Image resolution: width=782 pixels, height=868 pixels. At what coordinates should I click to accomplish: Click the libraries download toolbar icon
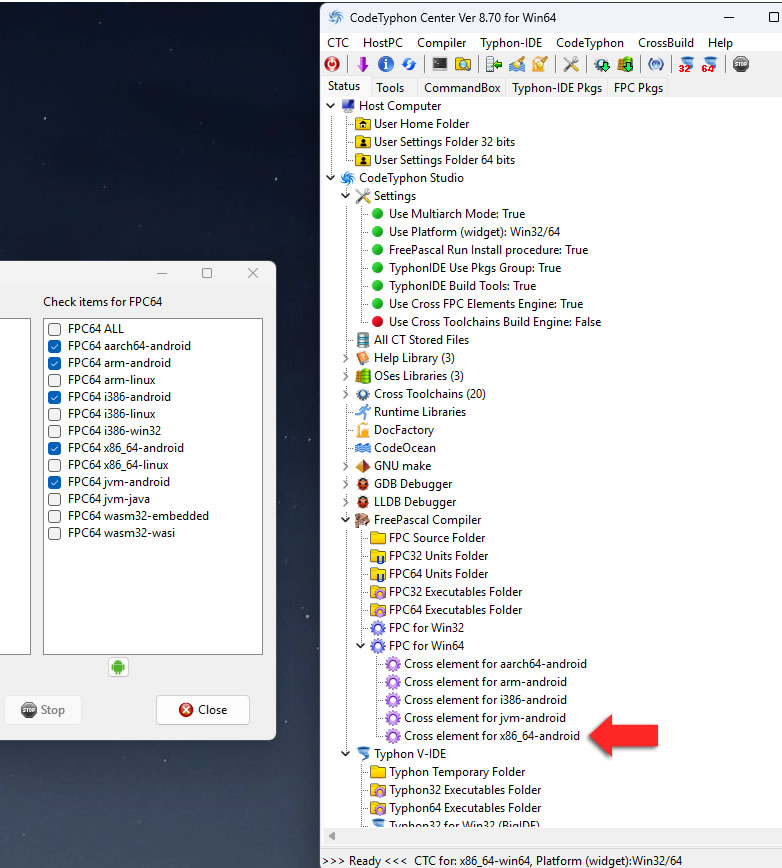pyautogui.click(x=625, y=64)
